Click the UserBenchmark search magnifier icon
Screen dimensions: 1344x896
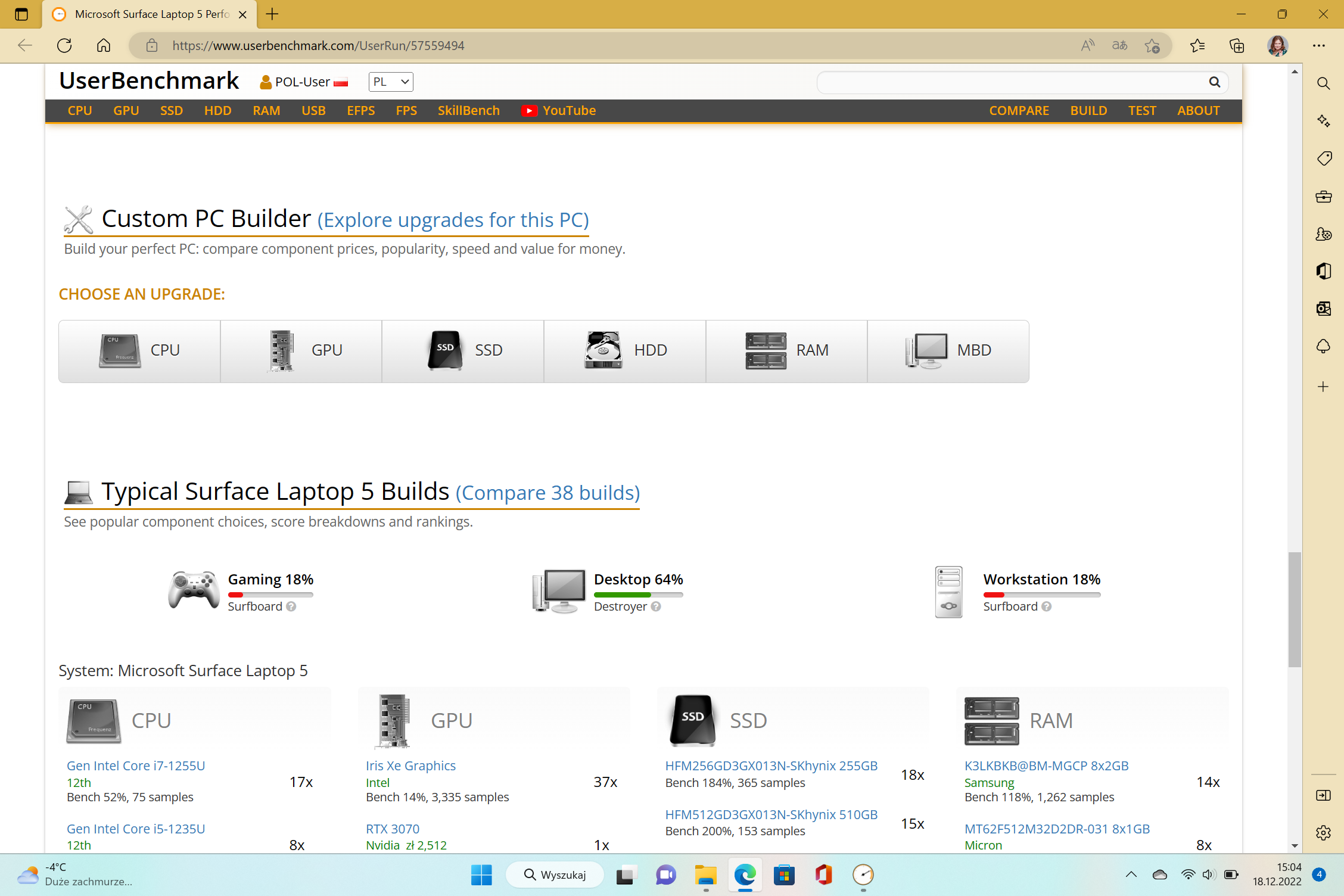[1215, 82]
